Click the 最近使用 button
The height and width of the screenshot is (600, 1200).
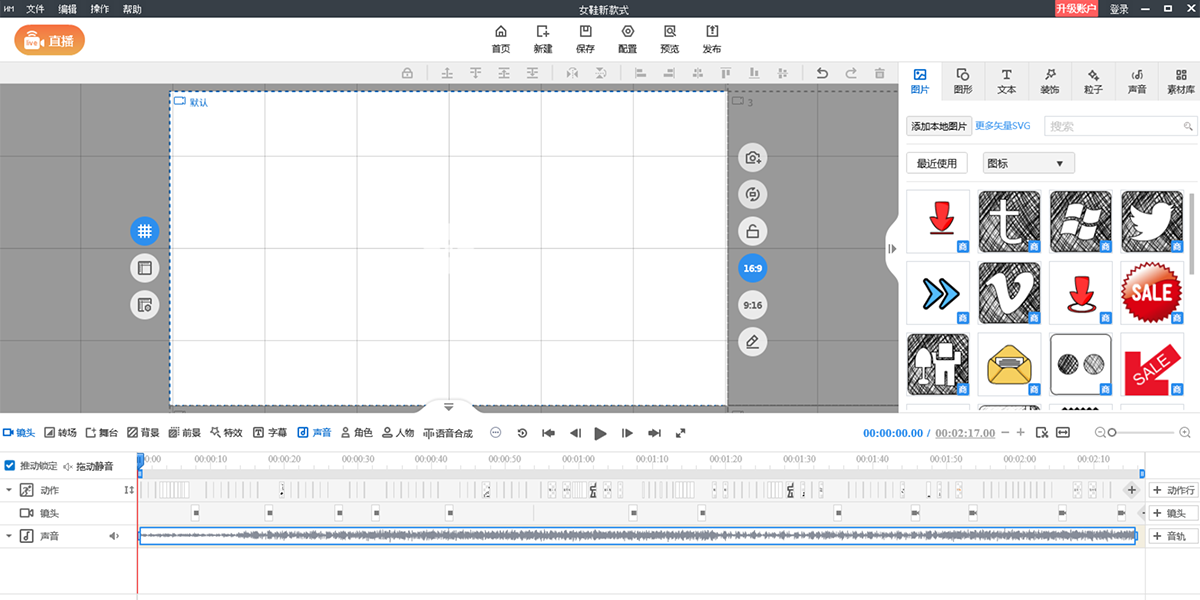coord(937,163)
